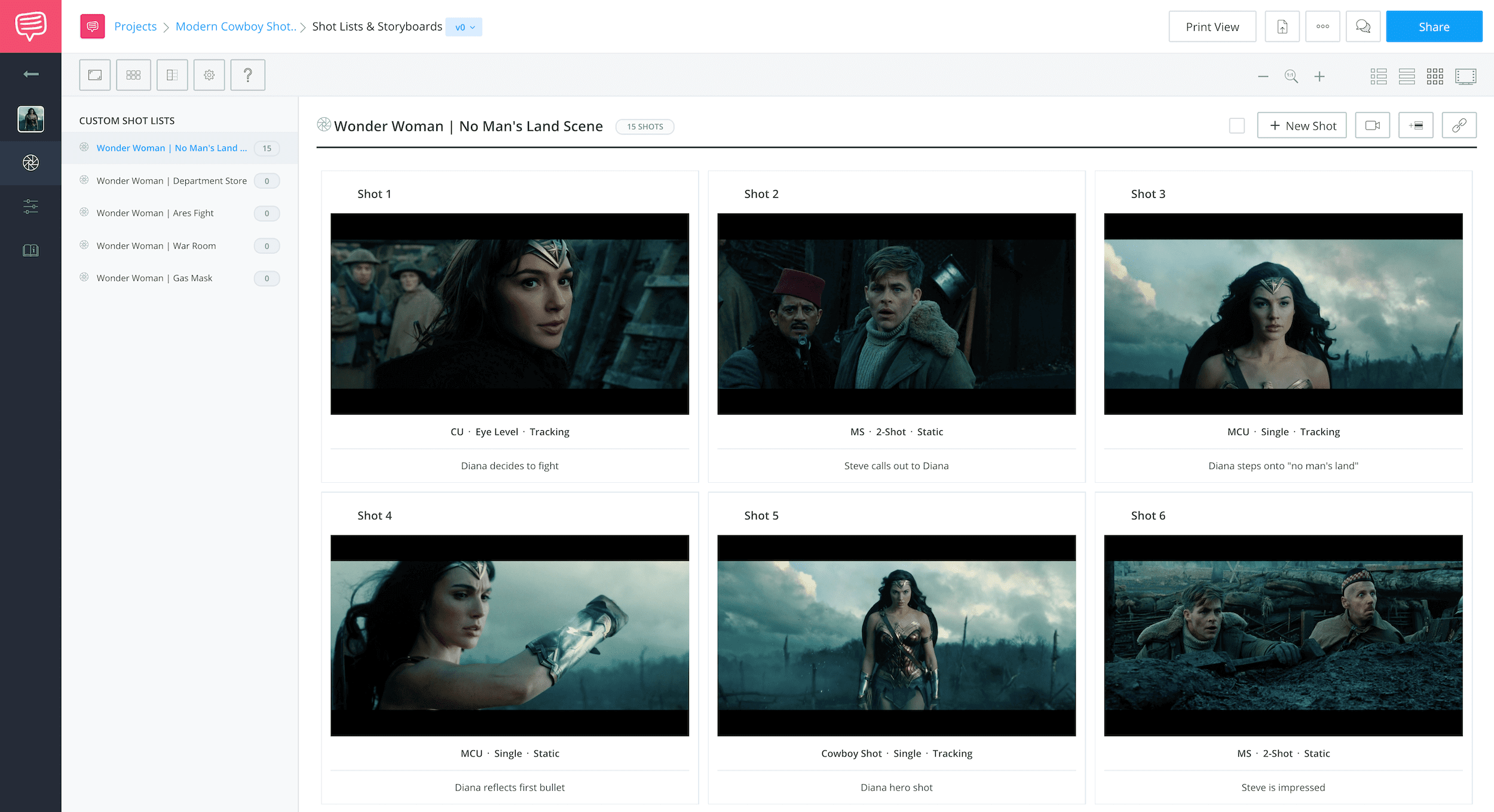Open the Projects menu item
1494x812 pixels.
[x=135, y=26]
